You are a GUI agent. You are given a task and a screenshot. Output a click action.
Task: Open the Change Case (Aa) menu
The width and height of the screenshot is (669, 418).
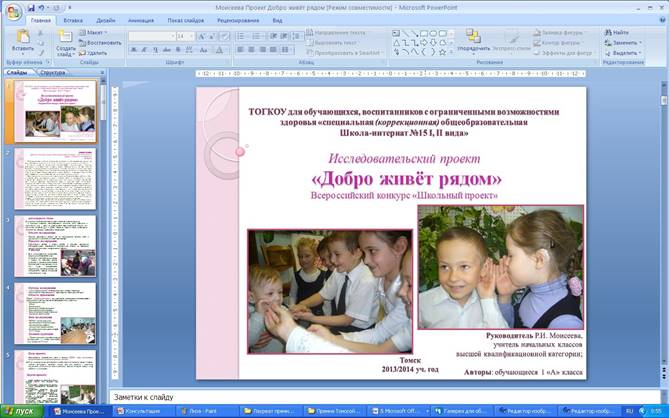pos(204,50)
